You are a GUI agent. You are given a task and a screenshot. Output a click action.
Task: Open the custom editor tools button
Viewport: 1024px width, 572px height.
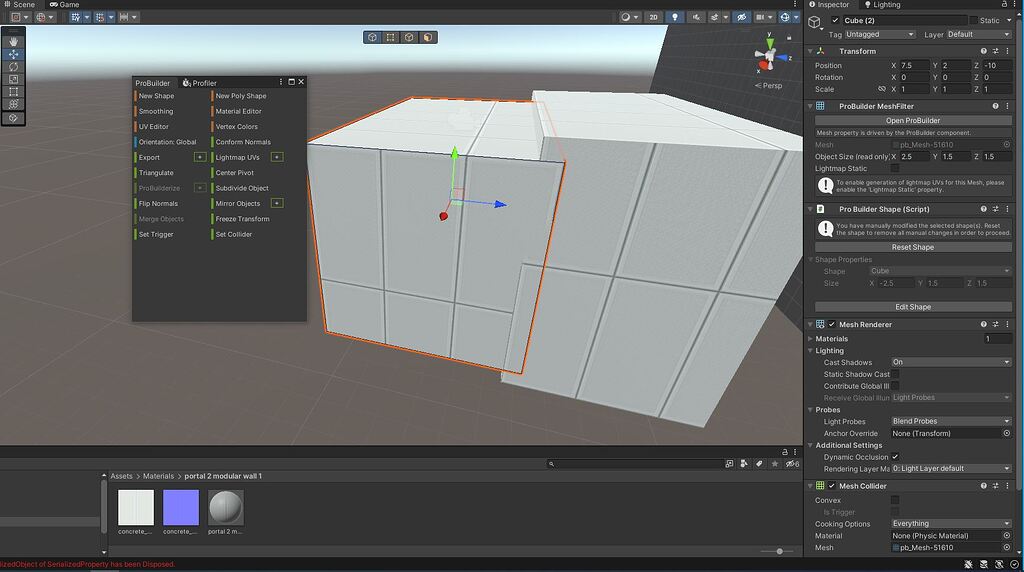point(13,118)
